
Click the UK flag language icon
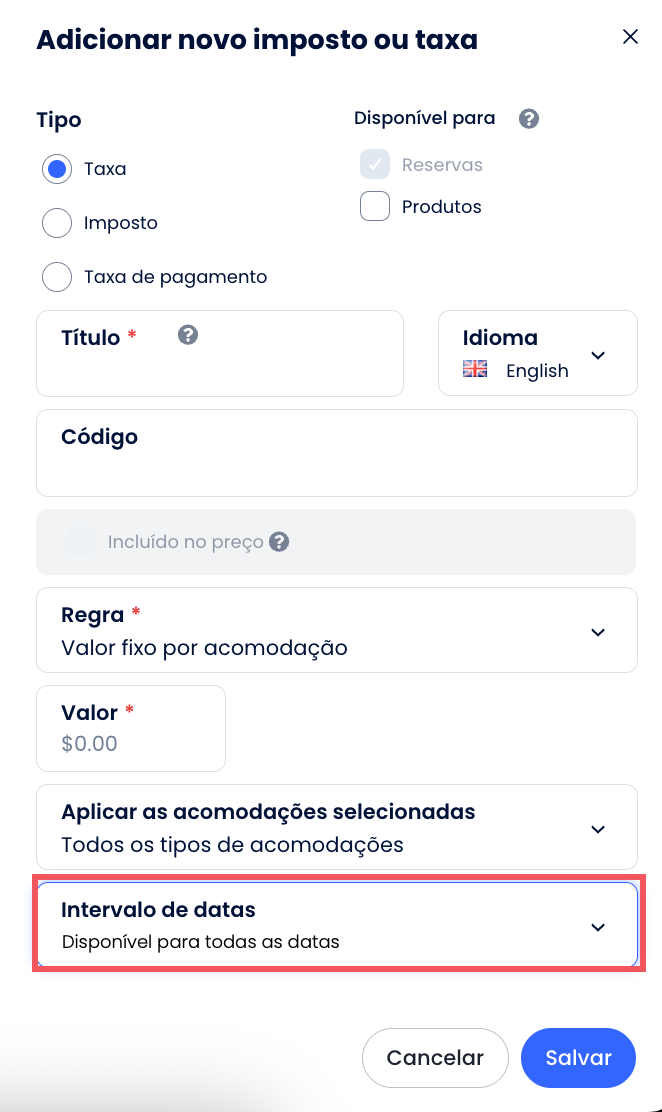tap(475, 369)
